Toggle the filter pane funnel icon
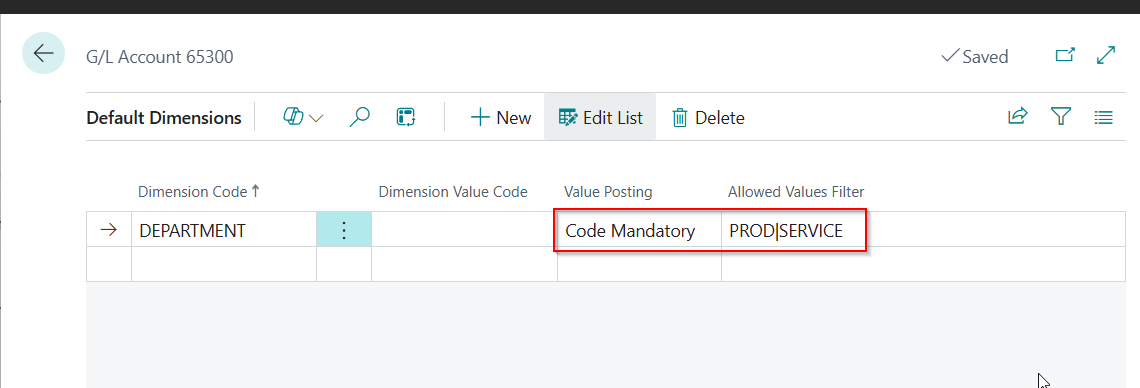This screenshot has height=388, width=1140. [x=1061, y=116]
